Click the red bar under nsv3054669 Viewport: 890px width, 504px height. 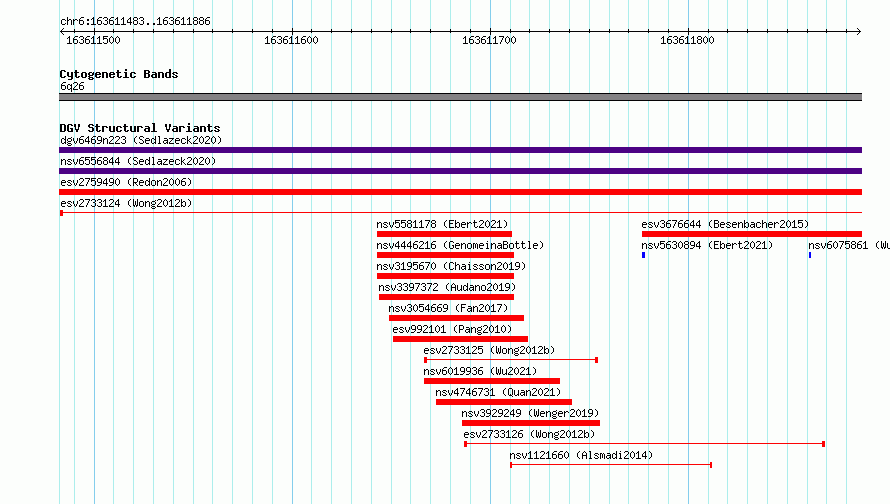(456, 318)
